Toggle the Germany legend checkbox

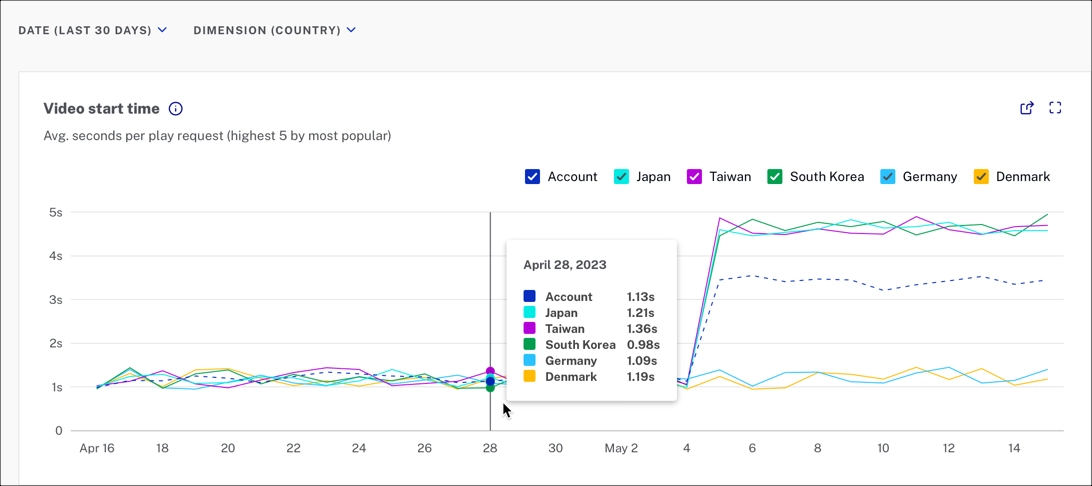click(x=887, y=177)
